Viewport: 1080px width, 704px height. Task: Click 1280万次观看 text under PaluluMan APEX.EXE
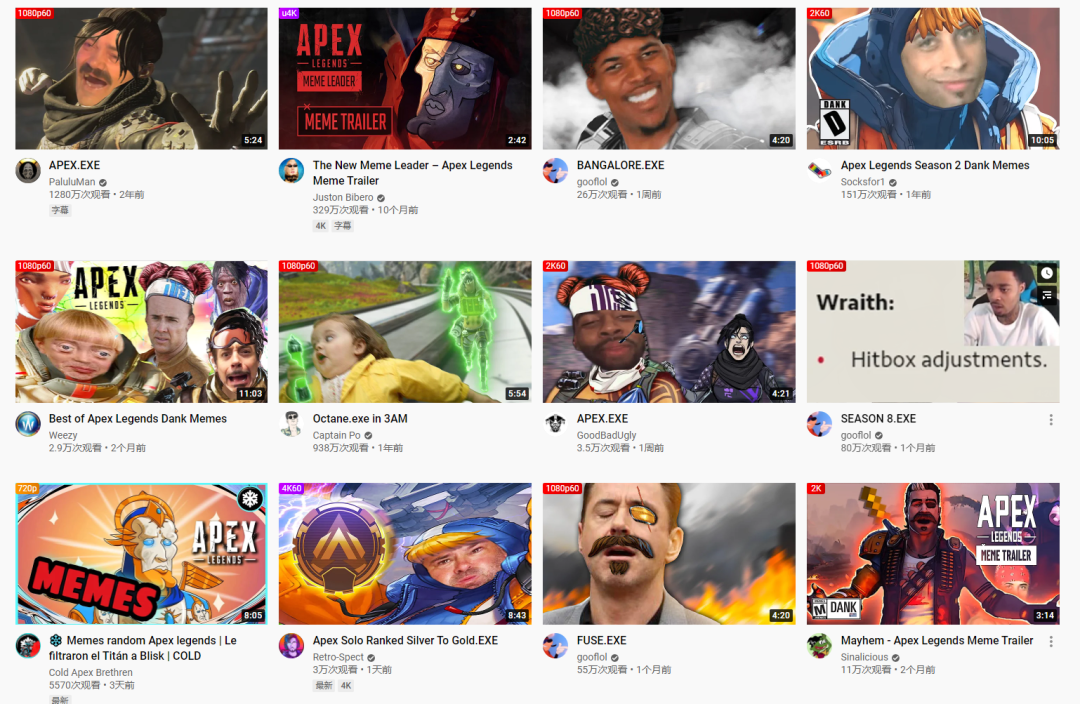coord(79,194)
